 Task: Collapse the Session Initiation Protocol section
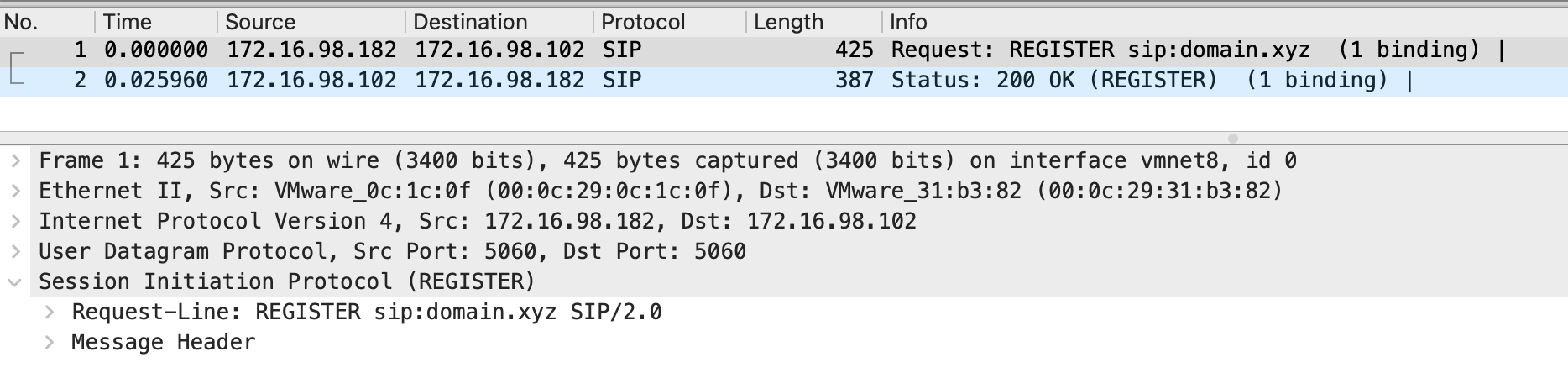point(15,282)
